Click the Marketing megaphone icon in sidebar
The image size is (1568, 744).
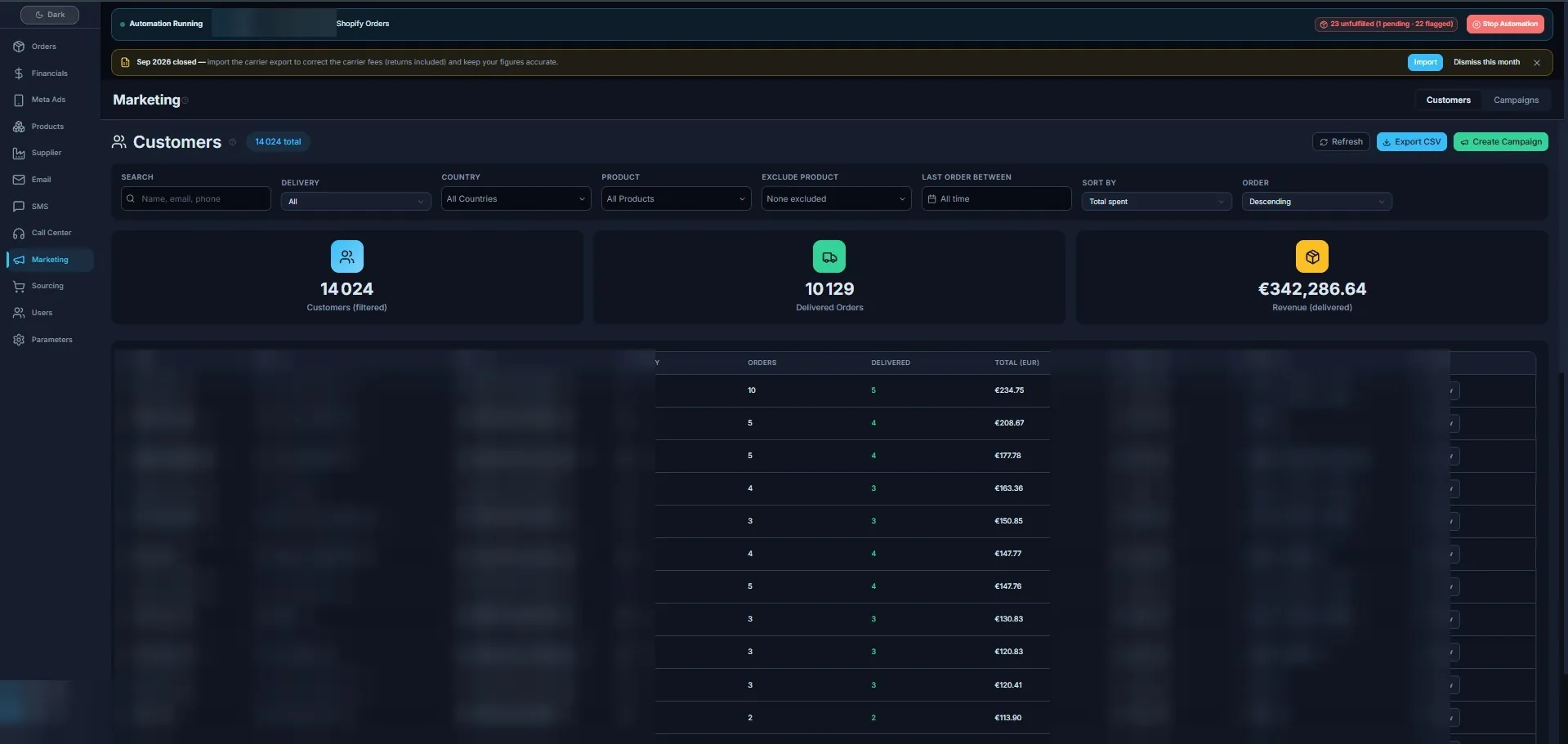pos(19,260)
